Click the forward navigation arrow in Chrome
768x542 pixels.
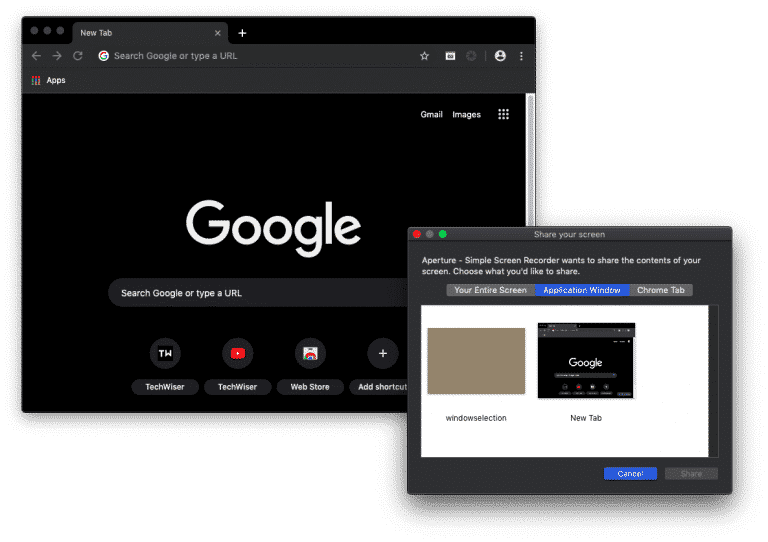click(x=57, y=56)
